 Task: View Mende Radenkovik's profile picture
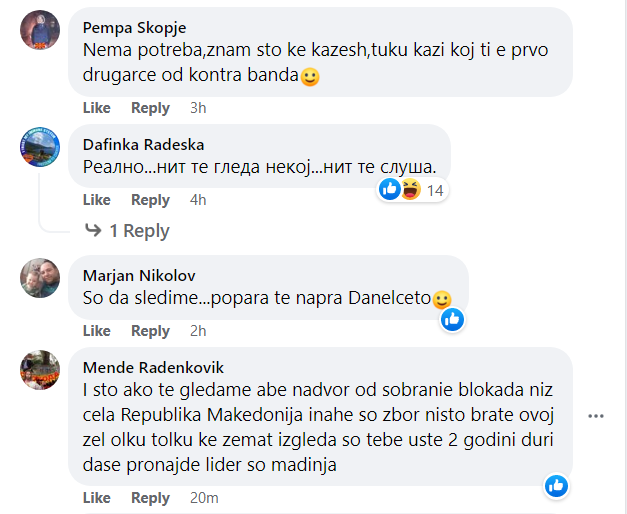pos(40,369)
